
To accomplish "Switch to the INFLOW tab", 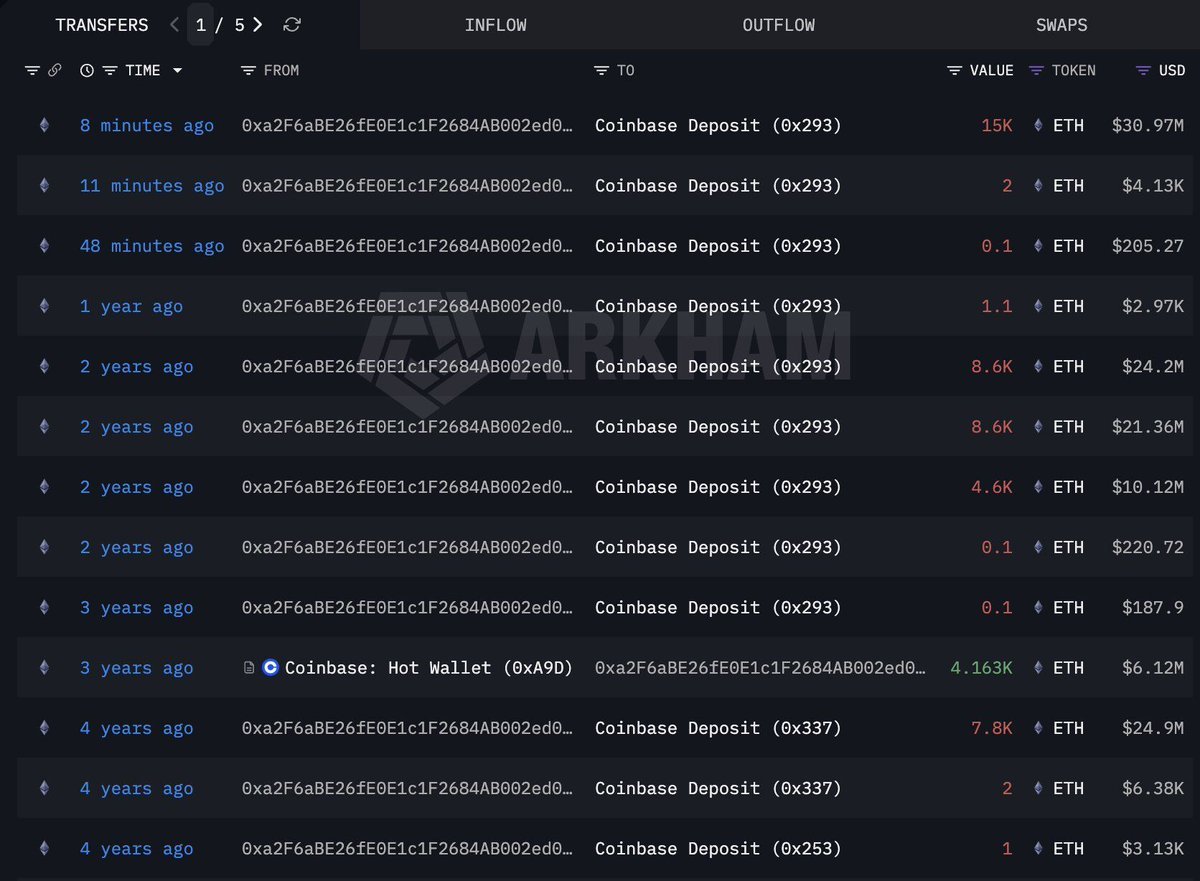I will [x=496, y=24].
